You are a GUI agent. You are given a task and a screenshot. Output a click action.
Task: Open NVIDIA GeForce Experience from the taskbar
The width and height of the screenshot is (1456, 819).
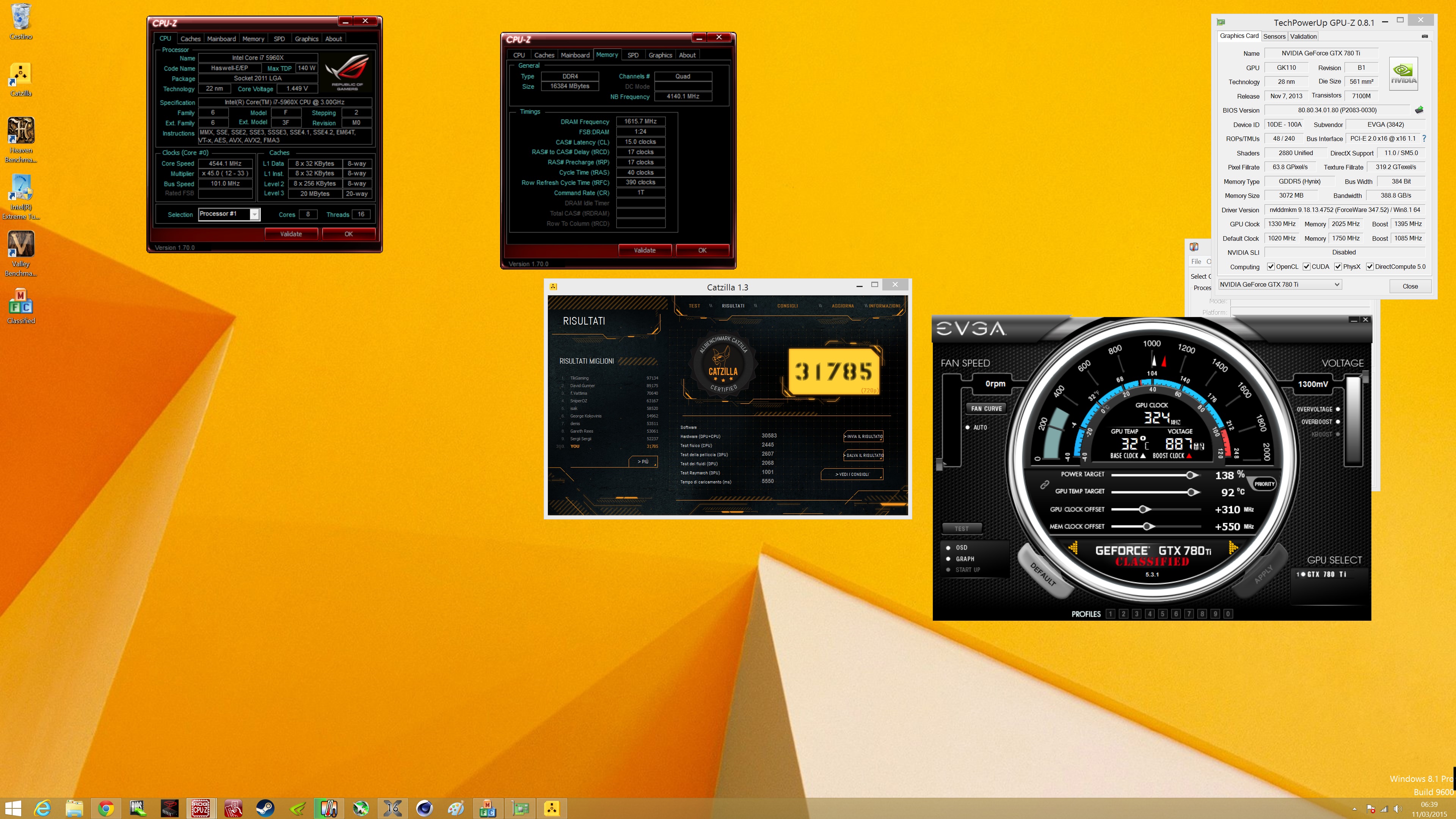tap(297, 808)
